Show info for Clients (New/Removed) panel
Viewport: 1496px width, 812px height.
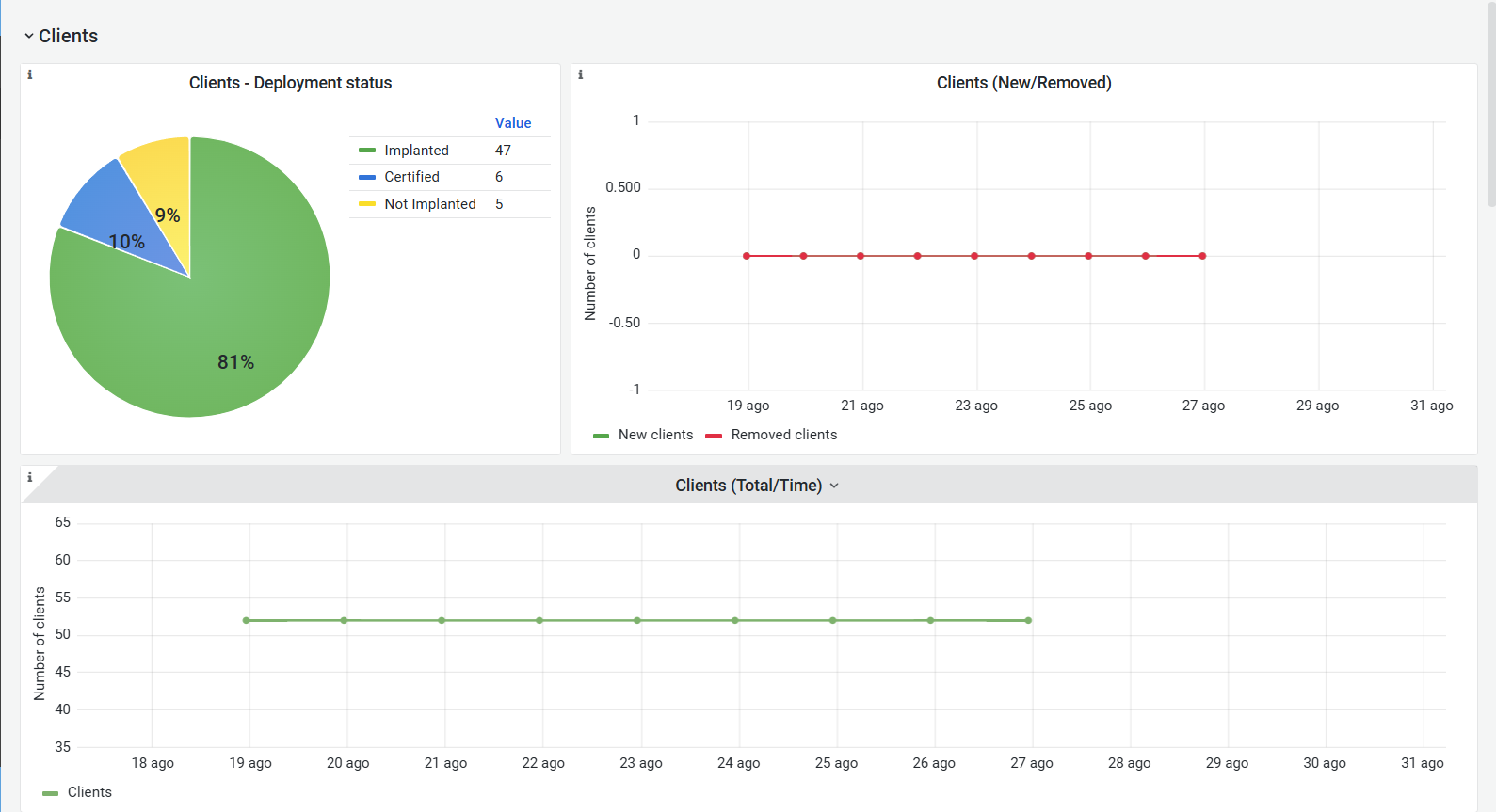point(581,74)
